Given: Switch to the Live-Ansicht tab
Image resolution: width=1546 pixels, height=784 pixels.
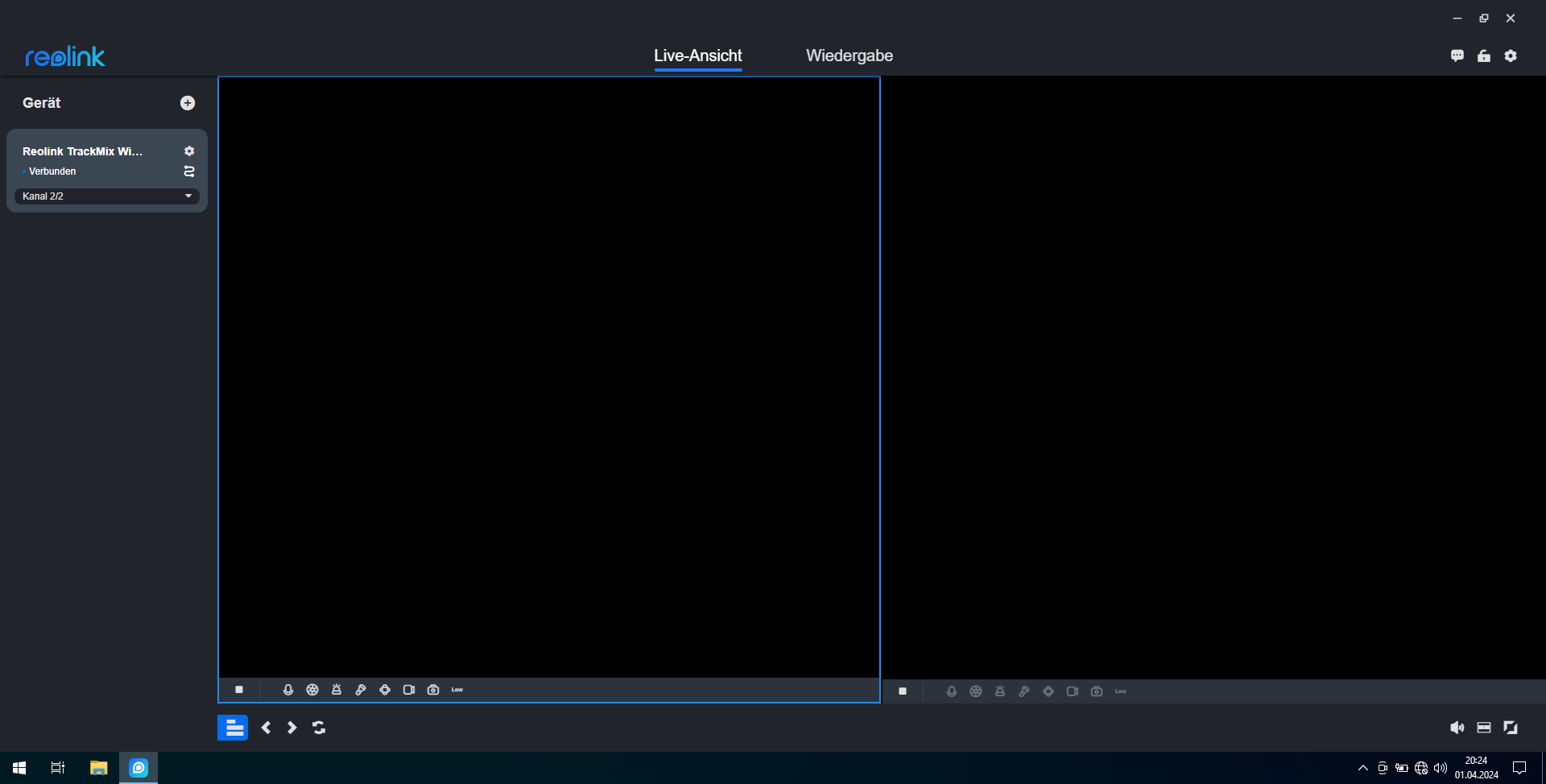Looking at the screenshot, I should [x=698, y=56].
